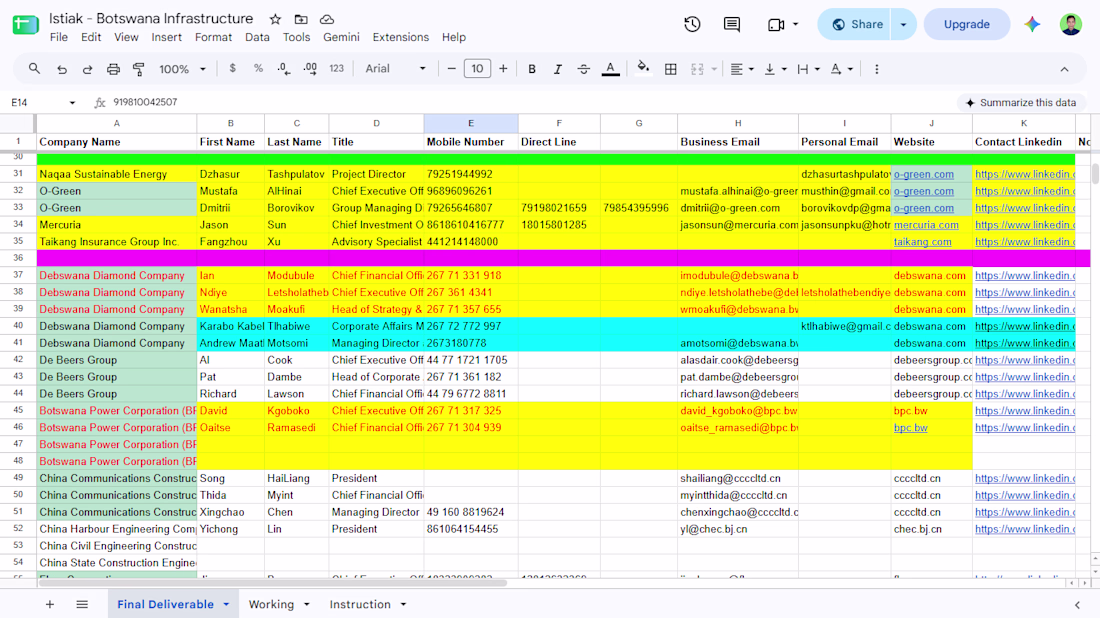
Task: Click Summarize this data button
Action: [1020, 102]
